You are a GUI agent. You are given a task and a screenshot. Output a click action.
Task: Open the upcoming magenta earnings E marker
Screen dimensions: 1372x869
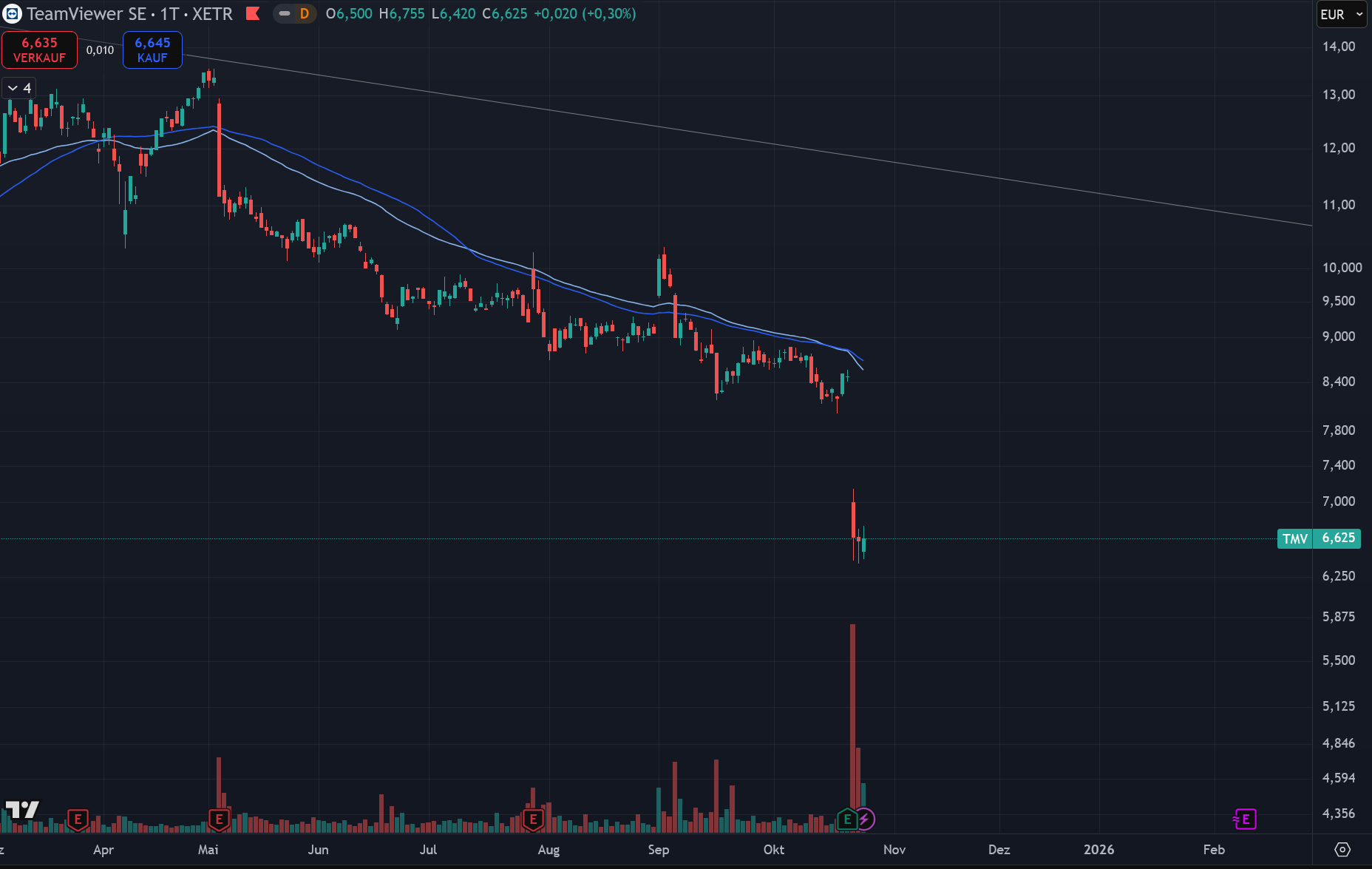pos(1245,819)
